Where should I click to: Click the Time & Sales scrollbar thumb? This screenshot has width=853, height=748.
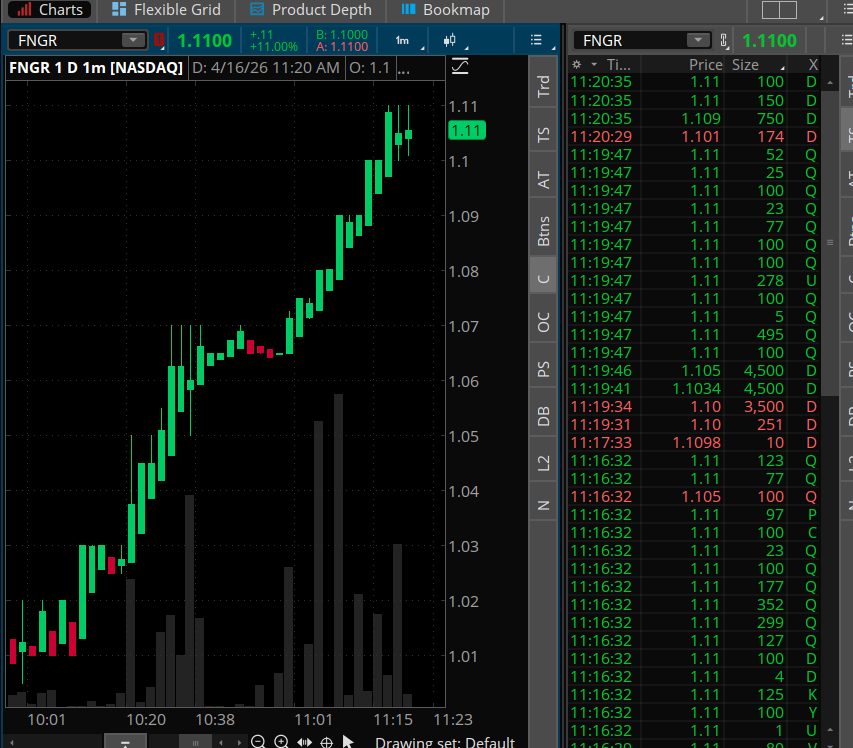click(x=830, y=243)
